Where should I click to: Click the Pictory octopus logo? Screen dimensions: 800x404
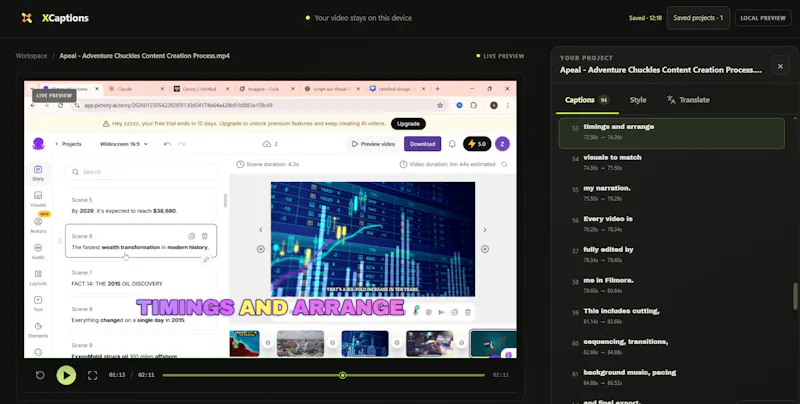[38, 144]
